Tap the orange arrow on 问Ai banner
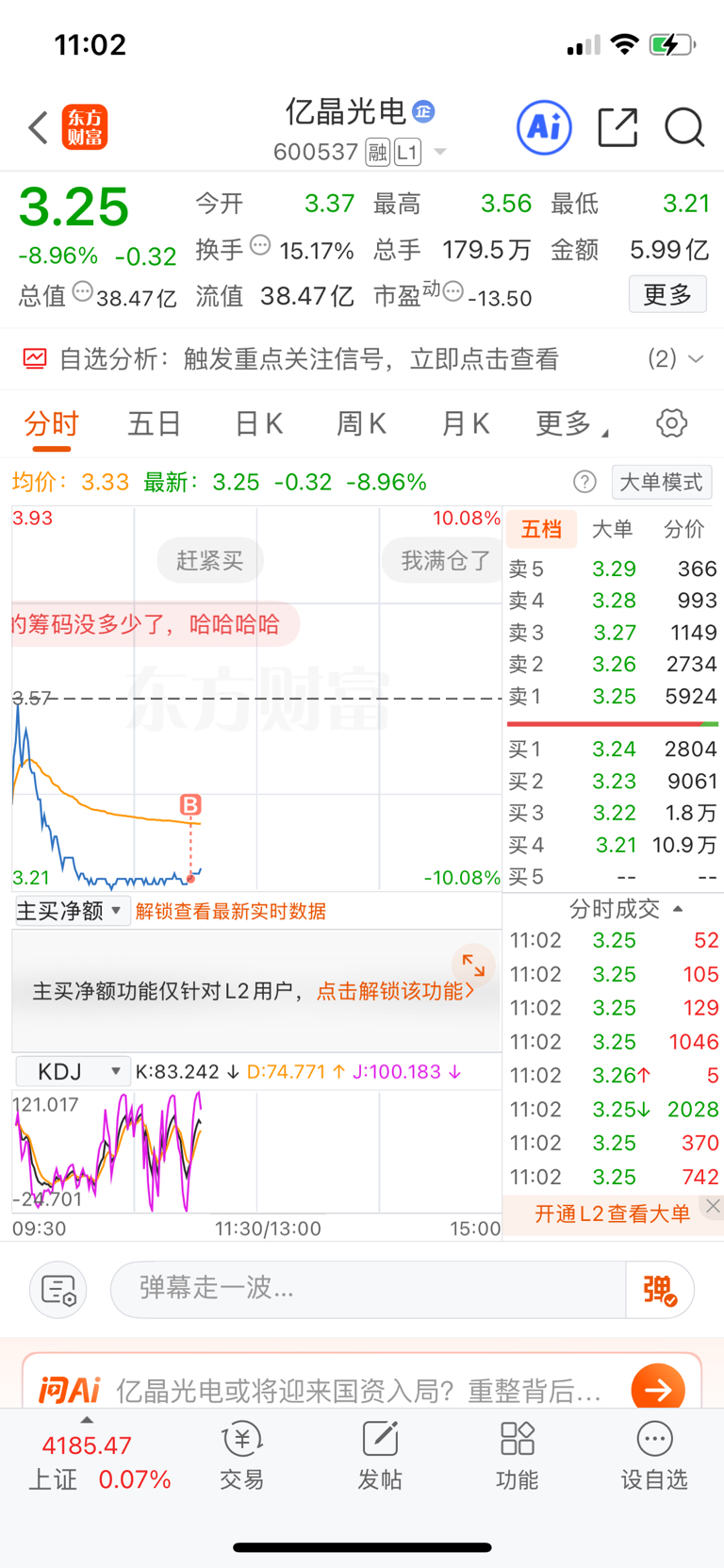The width and height of the screenshot is (724, 1568). click(x=658, y=1388)
